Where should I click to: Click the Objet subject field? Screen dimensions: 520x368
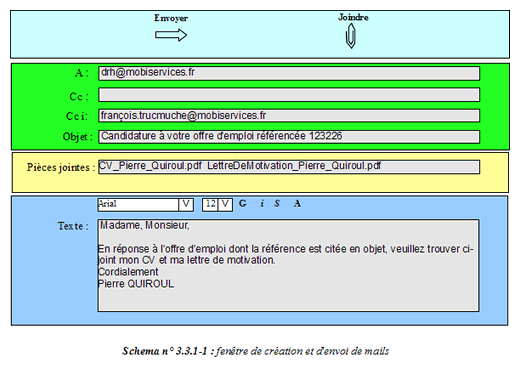(x=289, y=137)
